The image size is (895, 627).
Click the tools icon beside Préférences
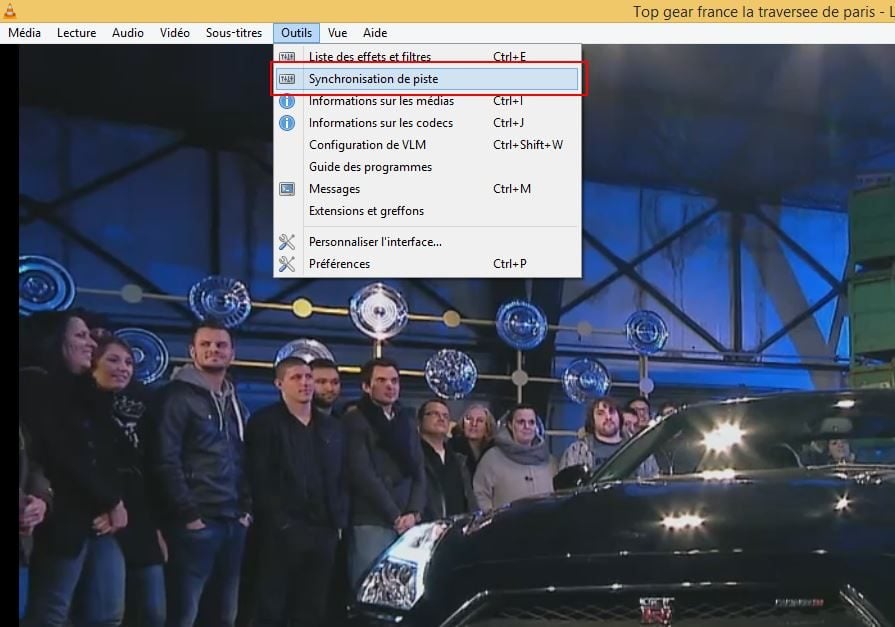pyautogui.click(x=287, y=264)
